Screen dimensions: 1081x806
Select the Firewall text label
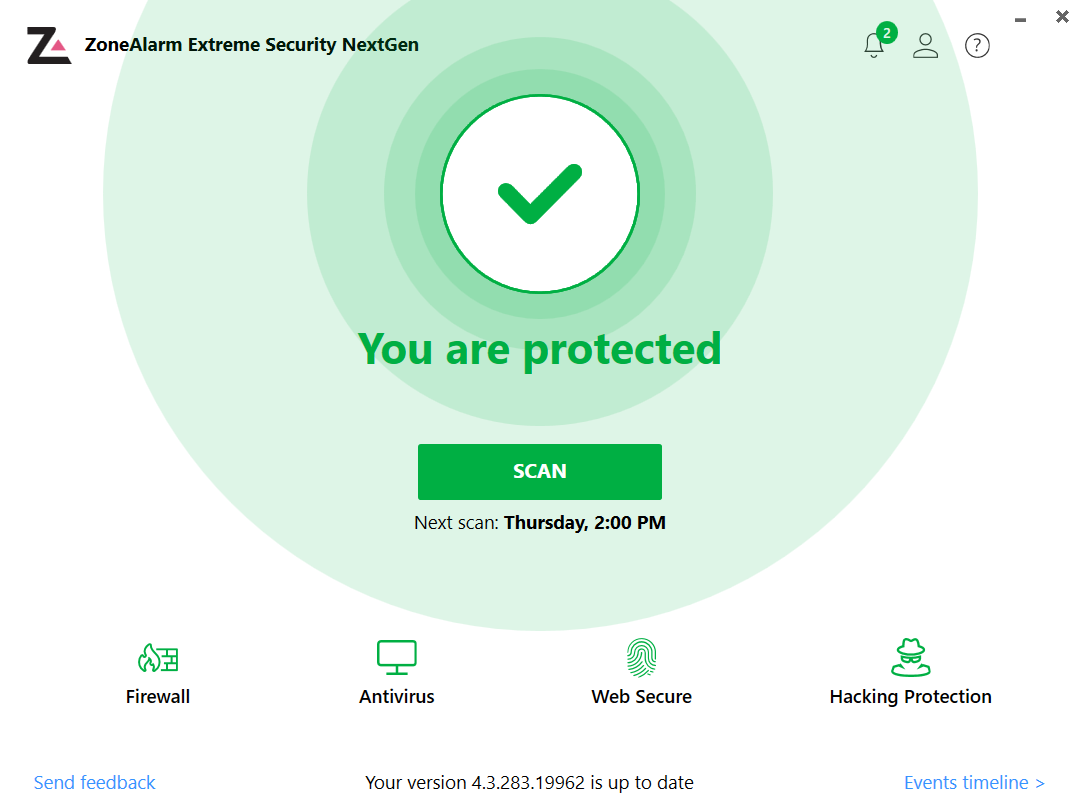point(158,697)
